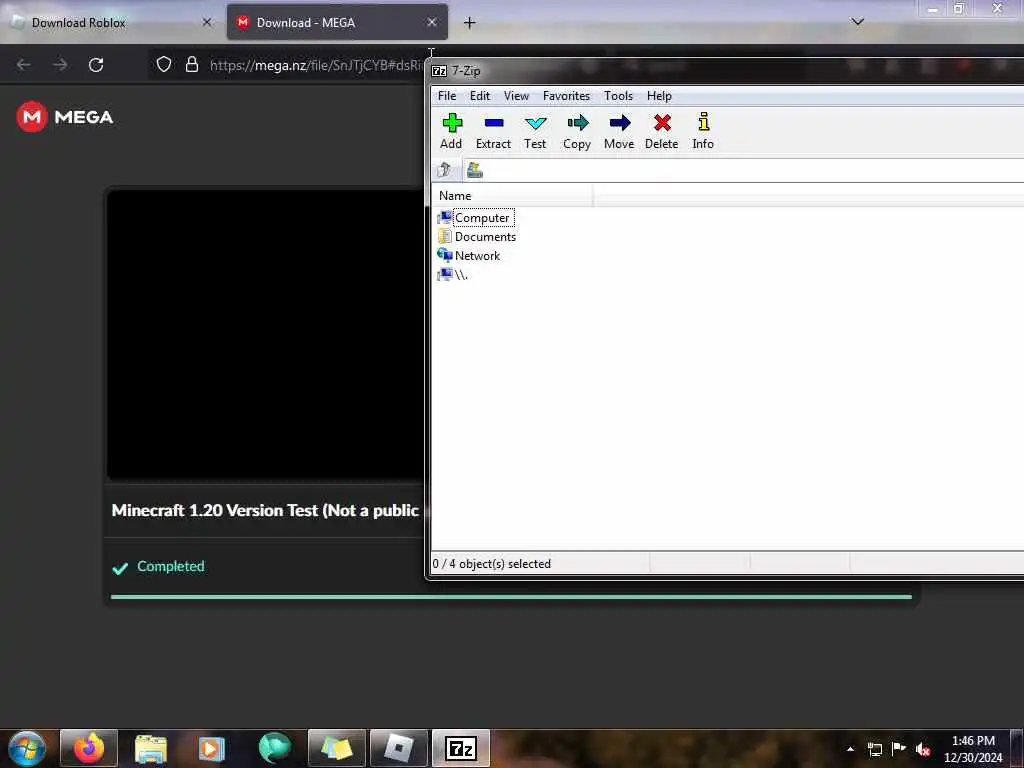Viewport: 1024px width, 768px height.
Task: Open the File menu in 7-Zip
Action: [447, 96]
